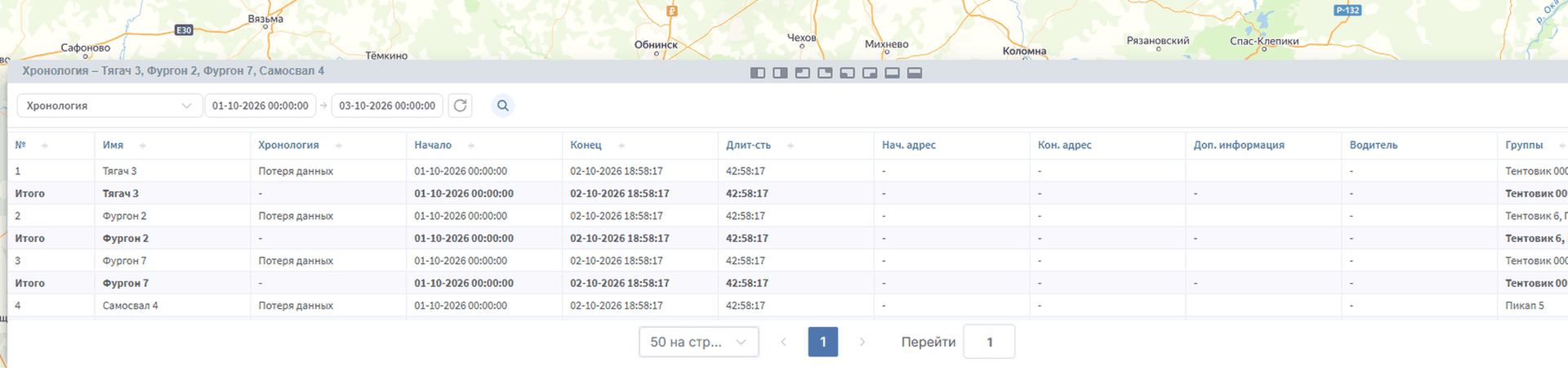Select top-left corner panel layout icon
Viewport: 1568px width, 368px height.
803,73
